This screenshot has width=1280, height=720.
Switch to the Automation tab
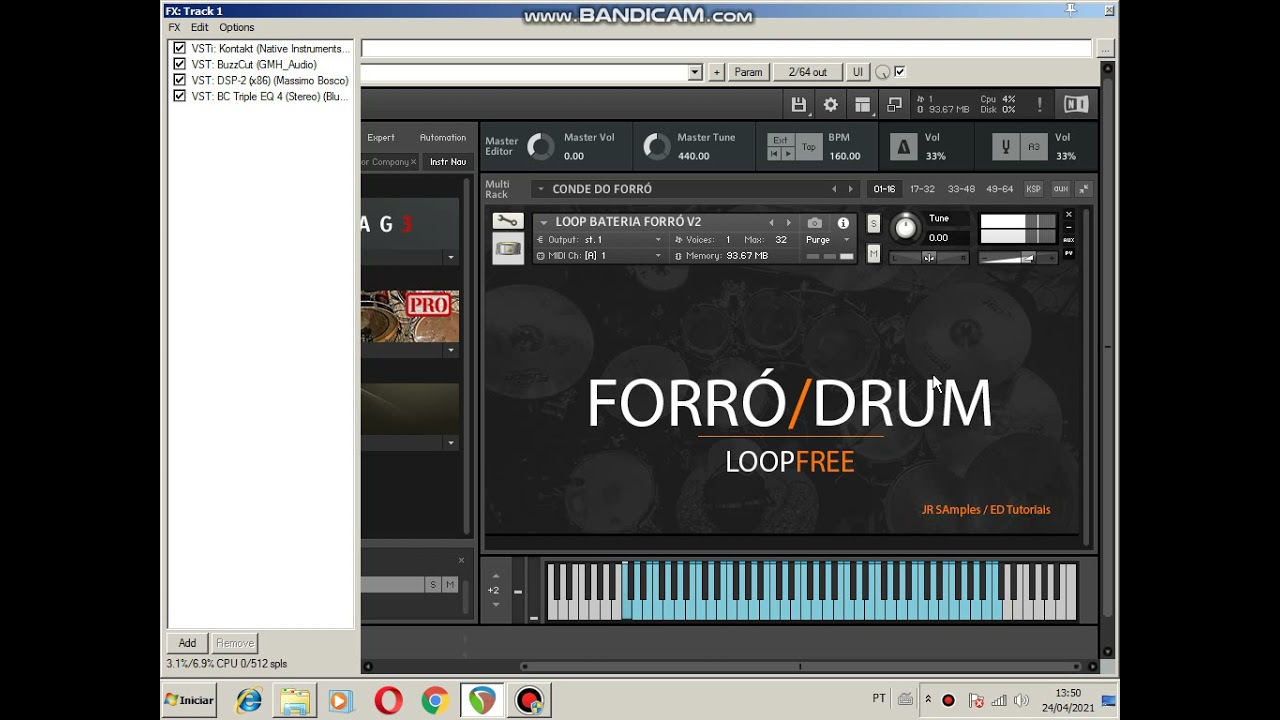click(443, 138)
